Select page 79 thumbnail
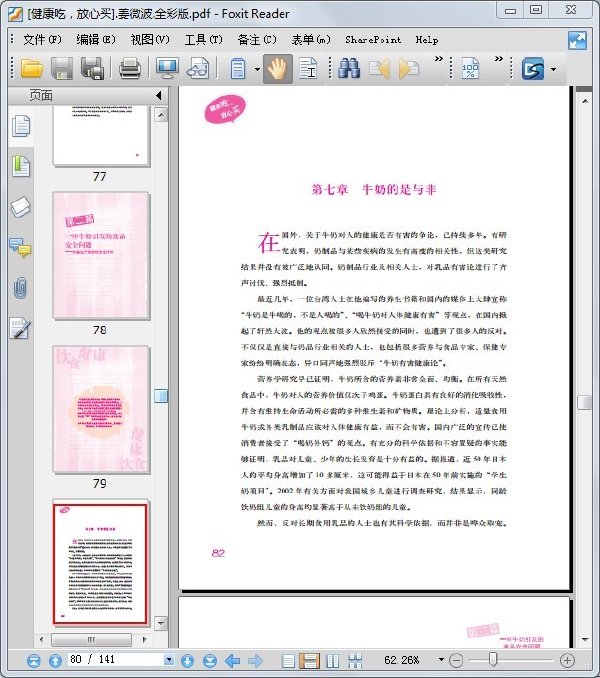The width and height of the screenshot is (600, 678). click(x=101, y=409)
